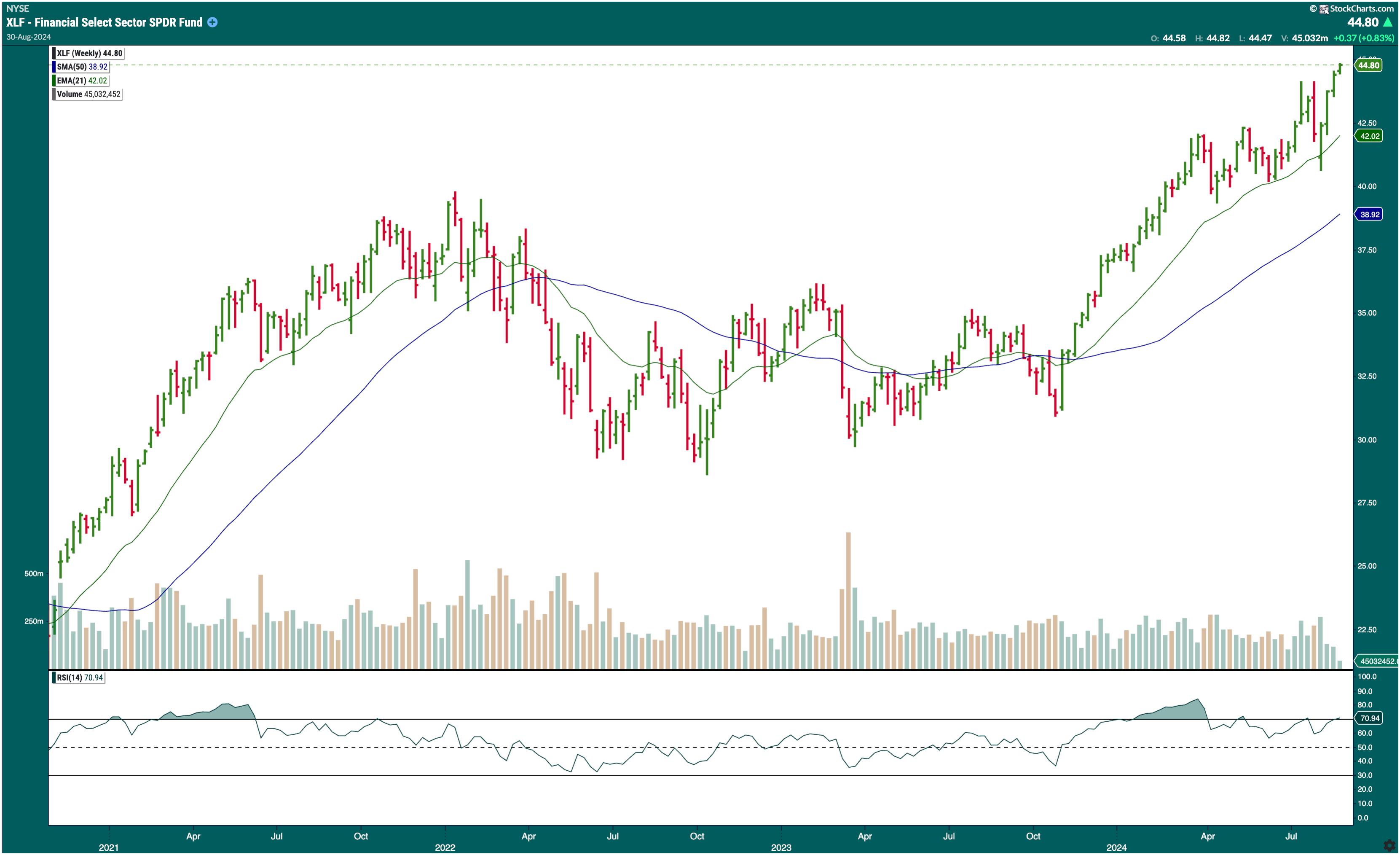Click the 42.02 EMA price axis tag
Screen dimensions: 1400x855
[x=1369, y=136]
